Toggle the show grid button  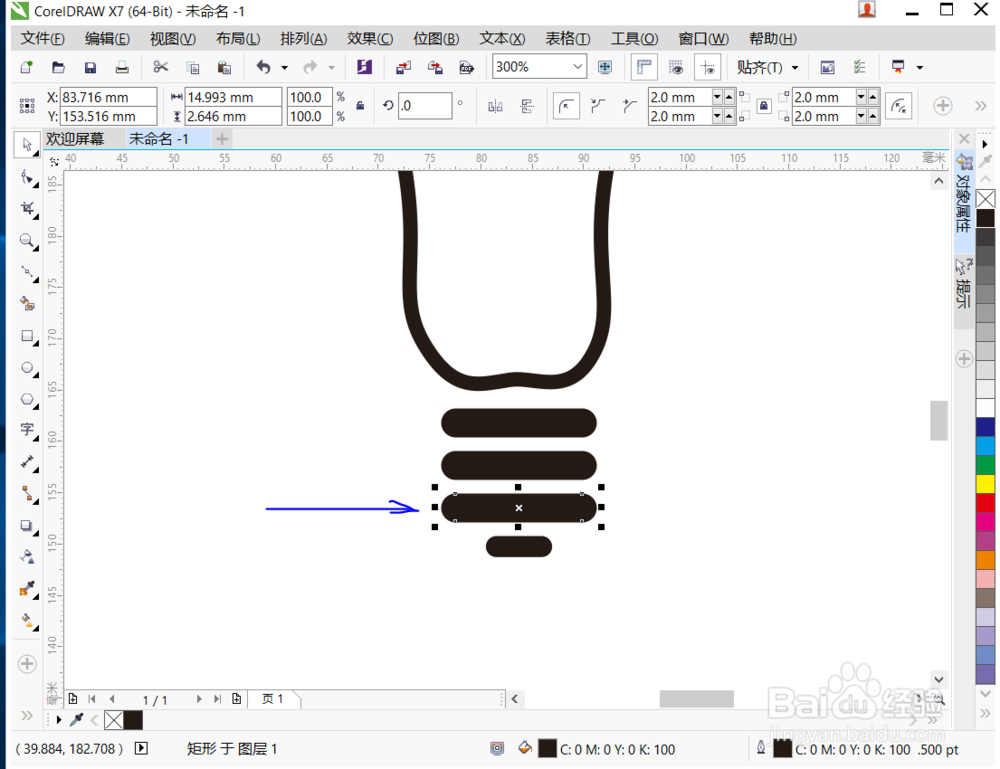coord(676,67)
